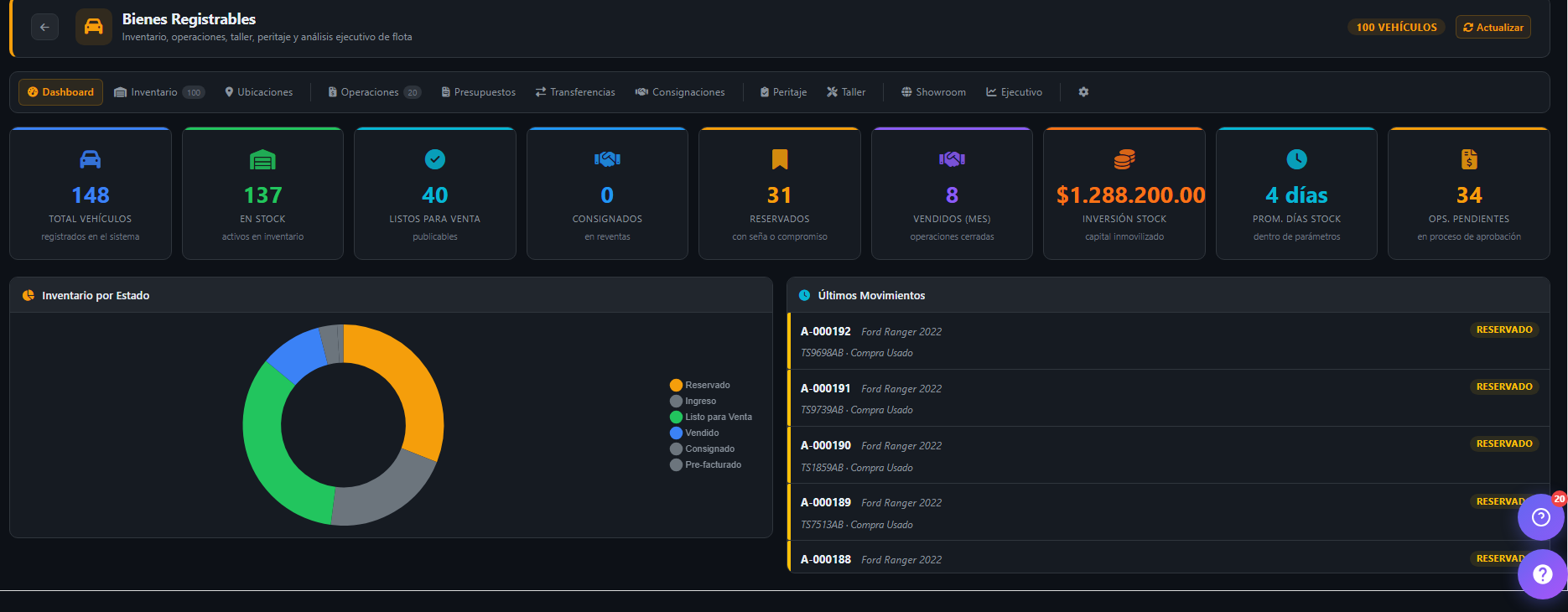Click the bookmark icon on Reservados card
1568x612 pixels.
click(x=780, y=159)
